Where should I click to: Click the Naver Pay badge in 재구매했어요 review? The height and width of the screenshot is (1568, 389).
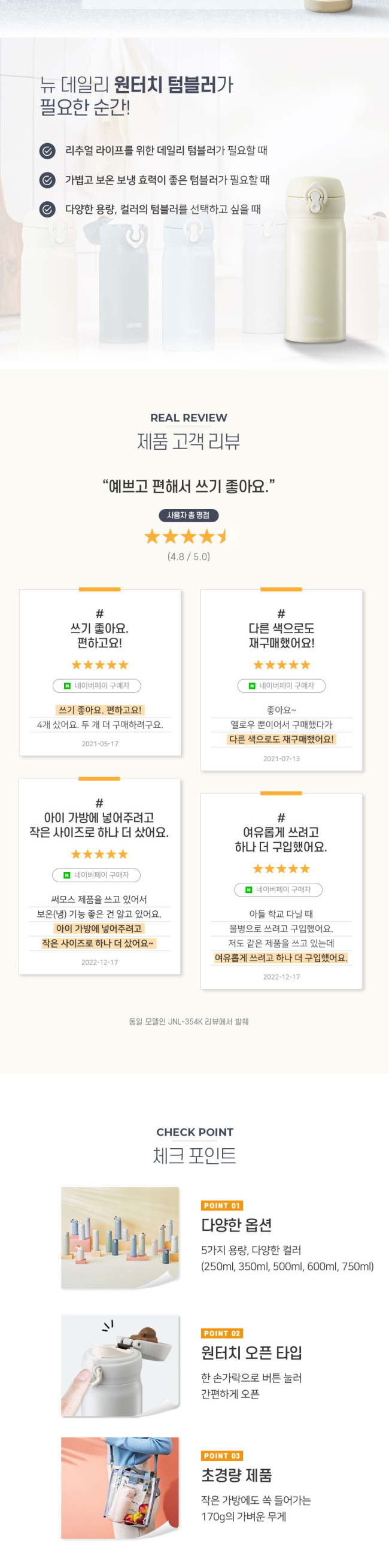click(x=281, y=685)
